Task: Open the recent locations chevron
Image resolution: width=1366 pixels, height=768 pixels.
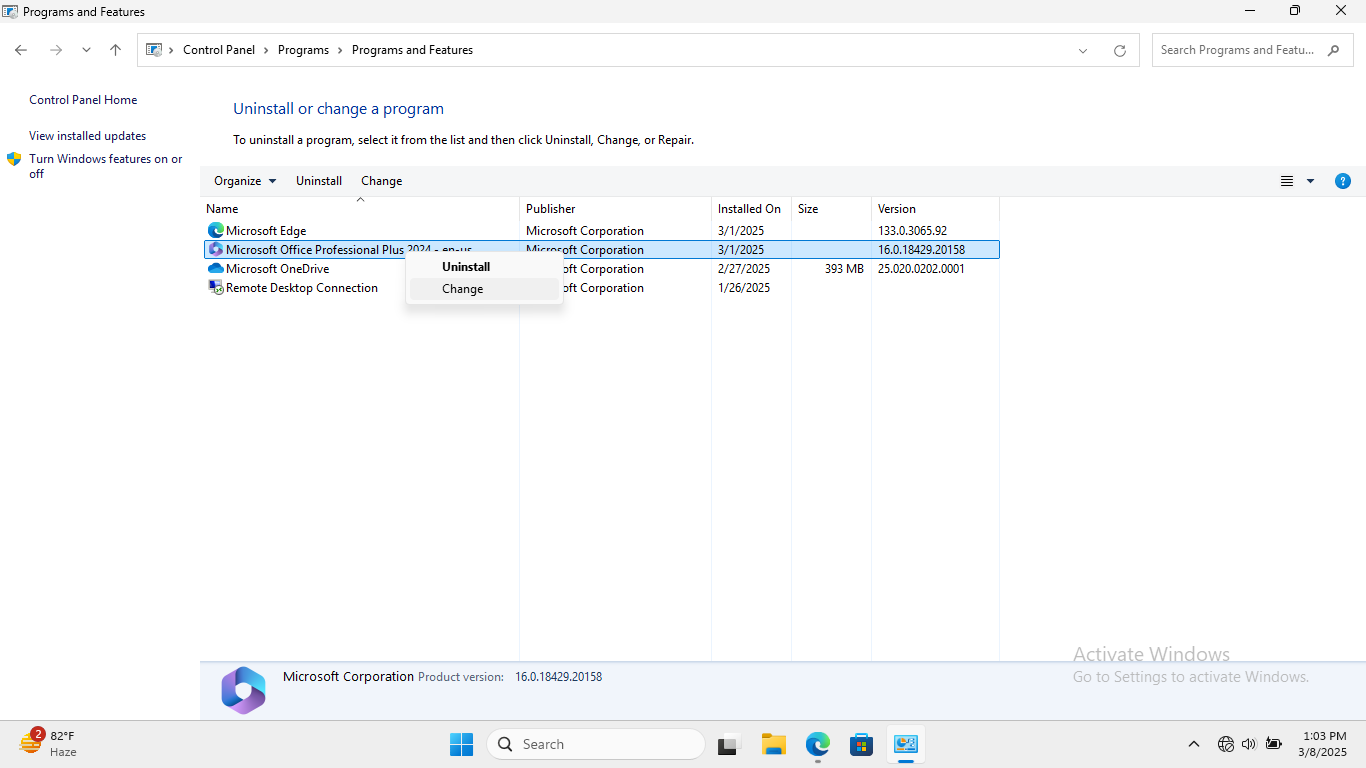Action: click(86, 50)
